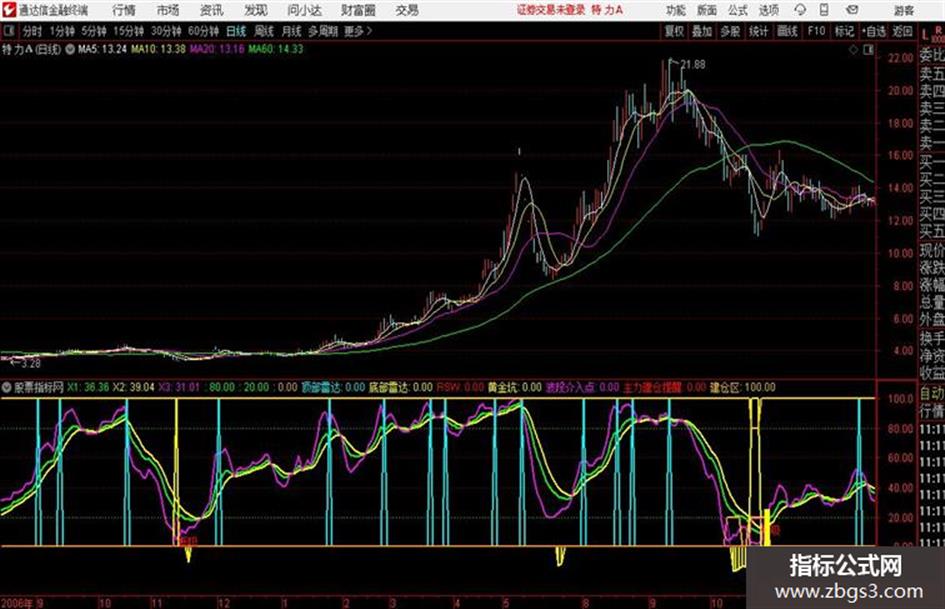Click the diamond icon at chart top right
945x609 pixels.
pos(853,50)
